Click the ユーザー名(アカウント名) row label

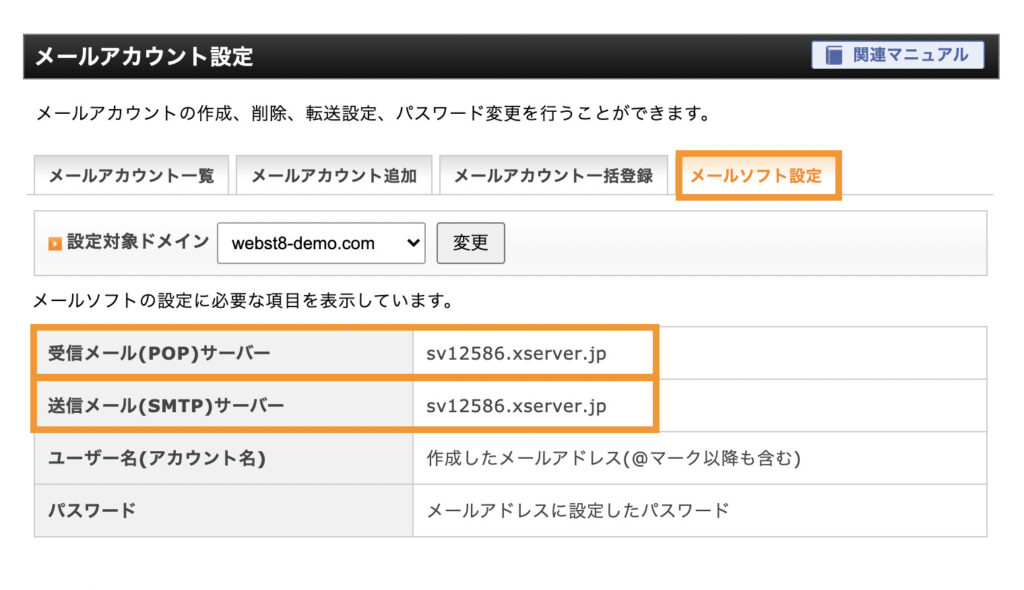(157, 458)
